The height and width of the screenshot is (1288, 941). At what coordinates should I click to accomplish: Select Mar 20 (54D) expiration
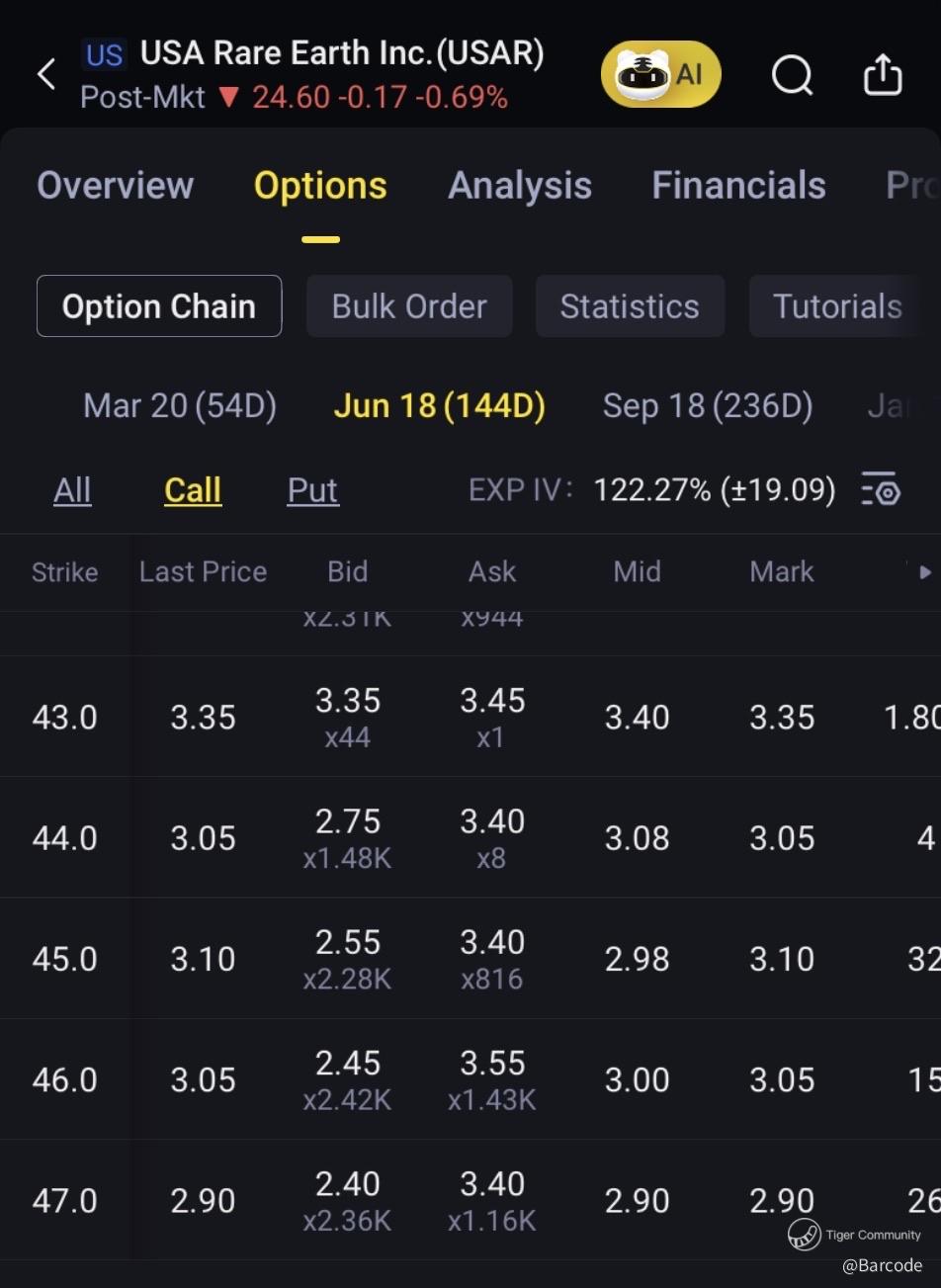click(180, 405)
